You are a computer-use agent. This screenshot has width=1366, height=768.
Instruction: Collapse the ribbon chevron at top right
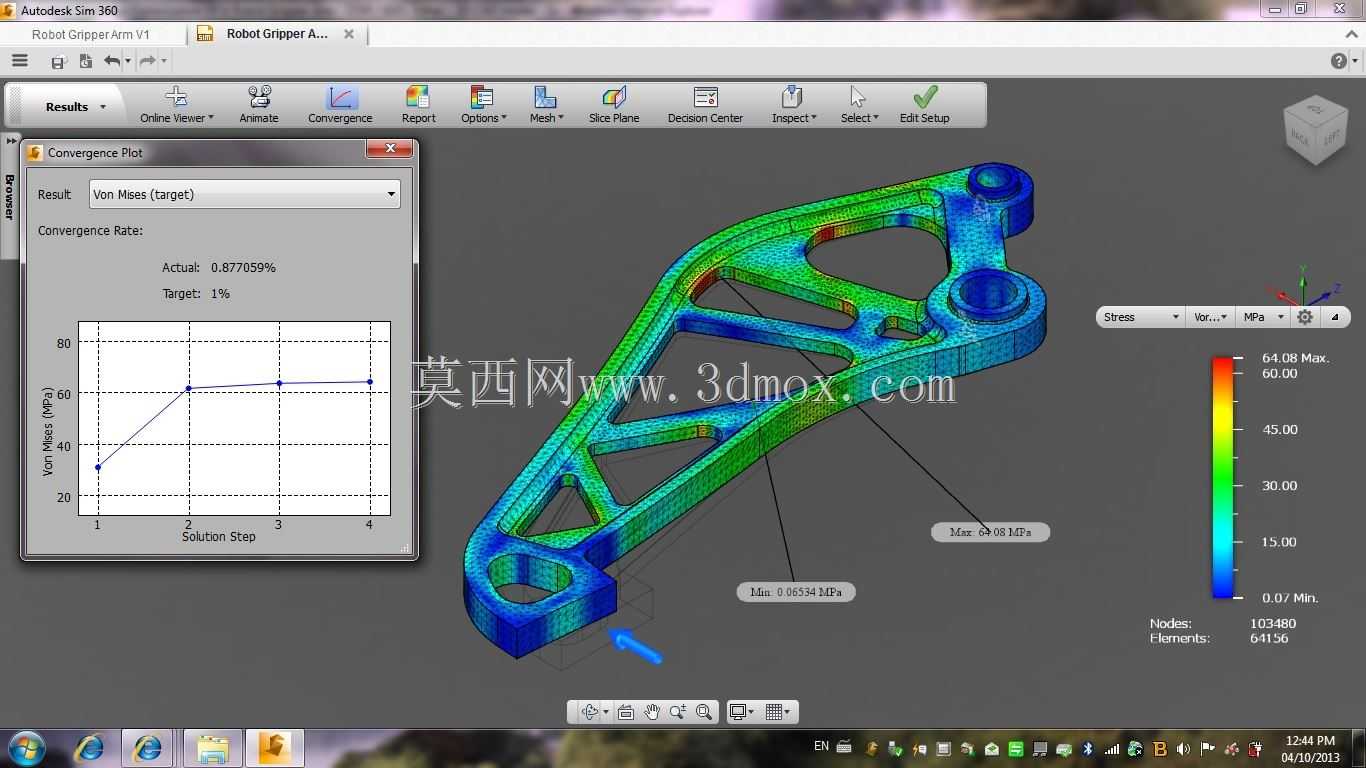pos(1352,34)
